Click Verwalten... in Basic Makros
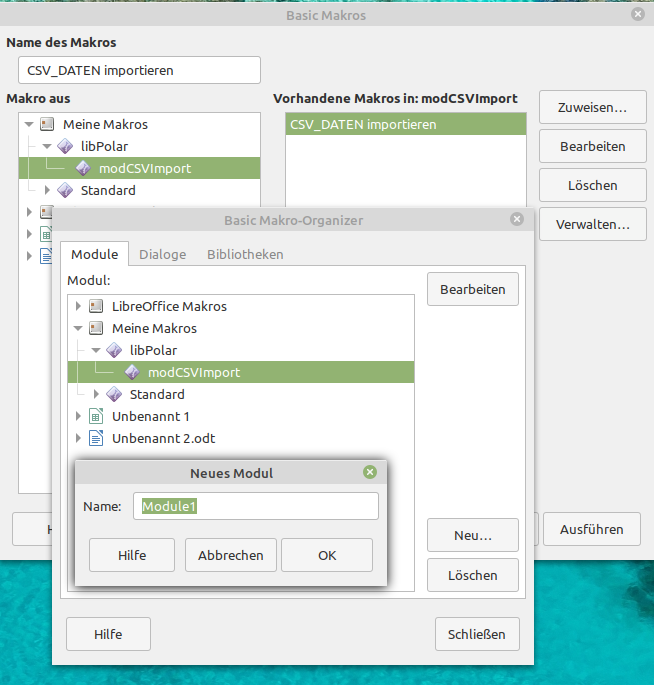The height and width of the screenshot is (685, 654). pos(592,224)
